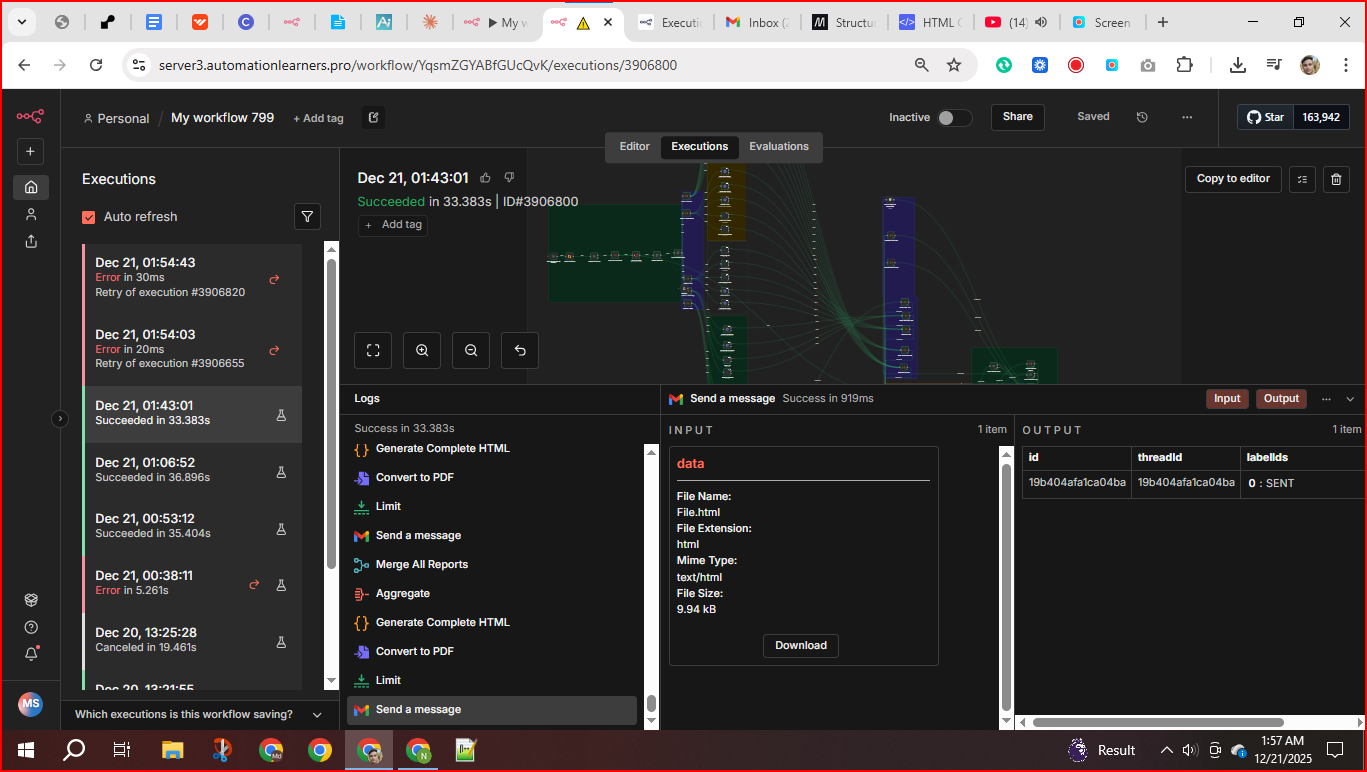Click the upload arrow icon in the sidebar
Screen dimensions: 1367x772
coord(31,241)
